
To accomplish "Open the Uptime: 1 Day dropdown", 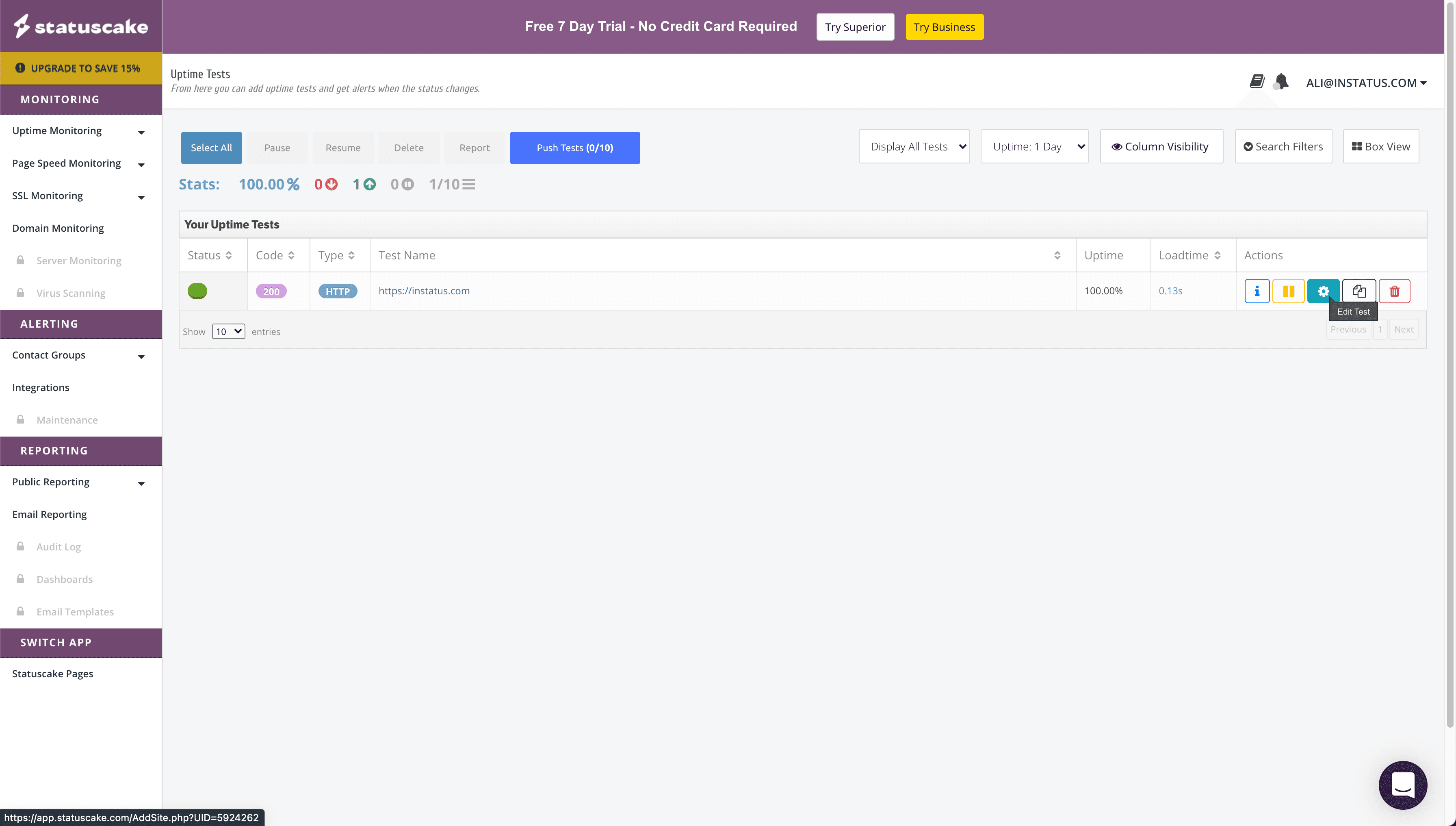I will 1034,146.
